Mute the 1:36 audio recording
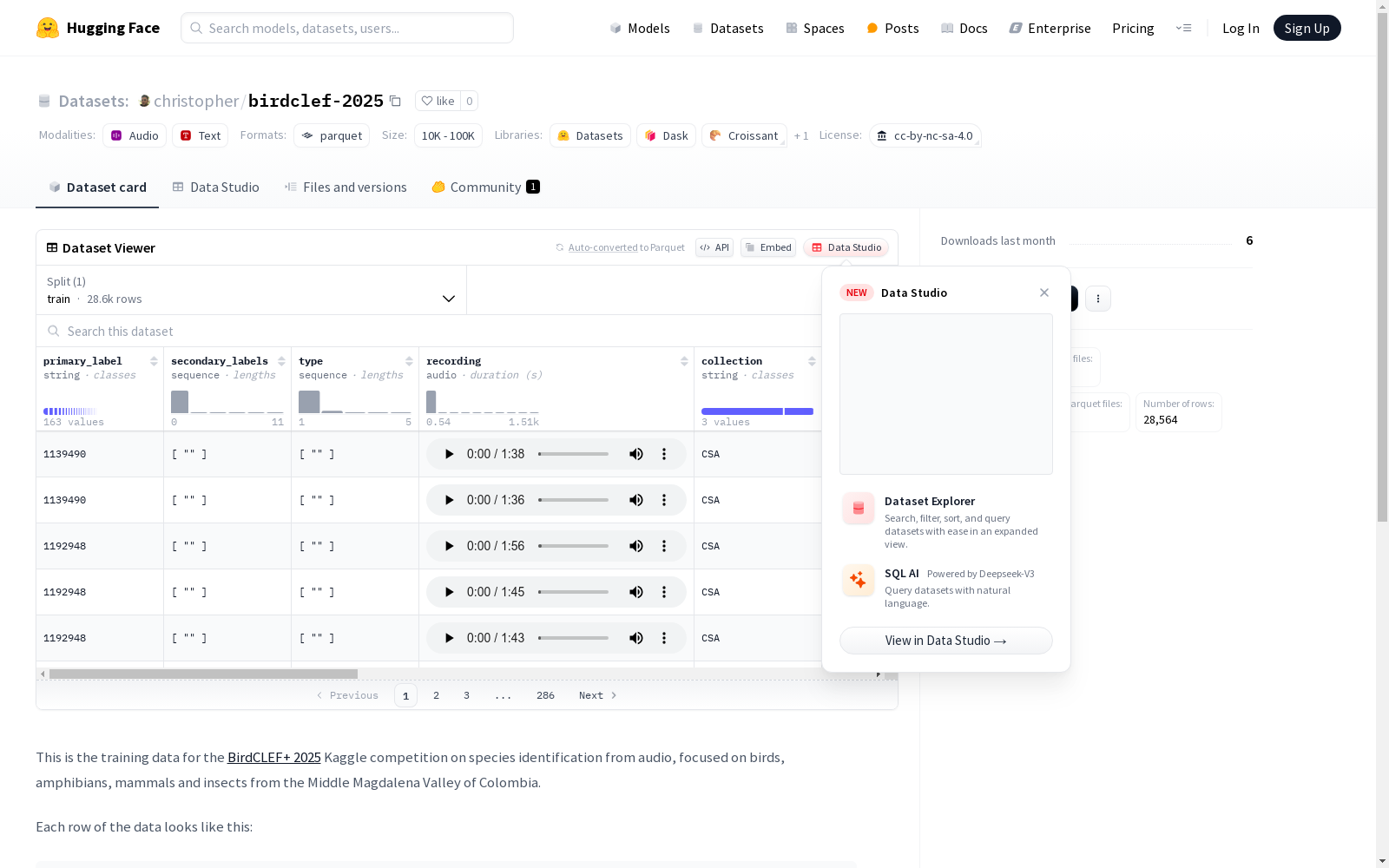This screenshot has height=868, width=1389. click(636, 500)
